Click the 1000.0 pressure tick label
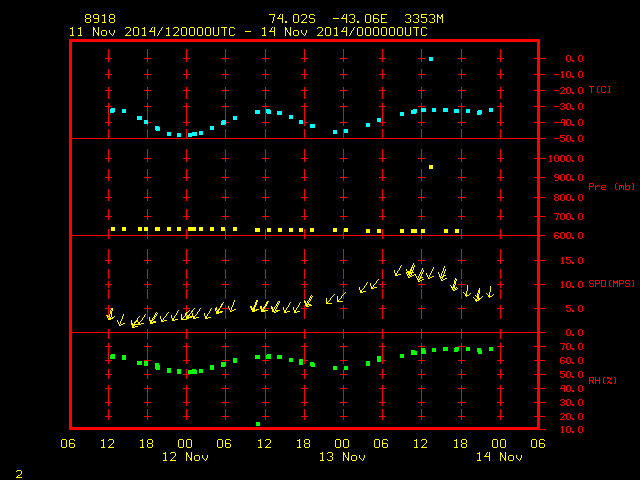Screen dimensions: 640x480 (x=566, y=159)
